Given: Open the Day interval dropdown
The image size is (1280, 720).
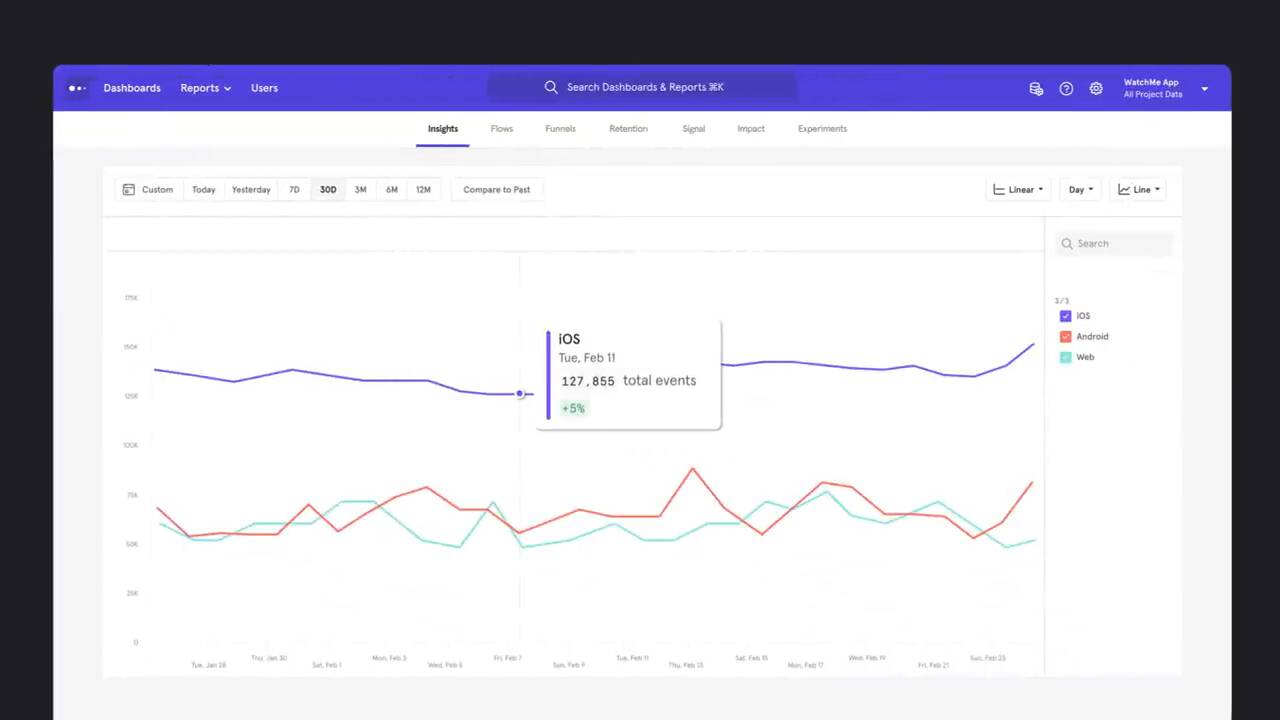Looking at the screenshot, I should click(x=1081, y=189).
